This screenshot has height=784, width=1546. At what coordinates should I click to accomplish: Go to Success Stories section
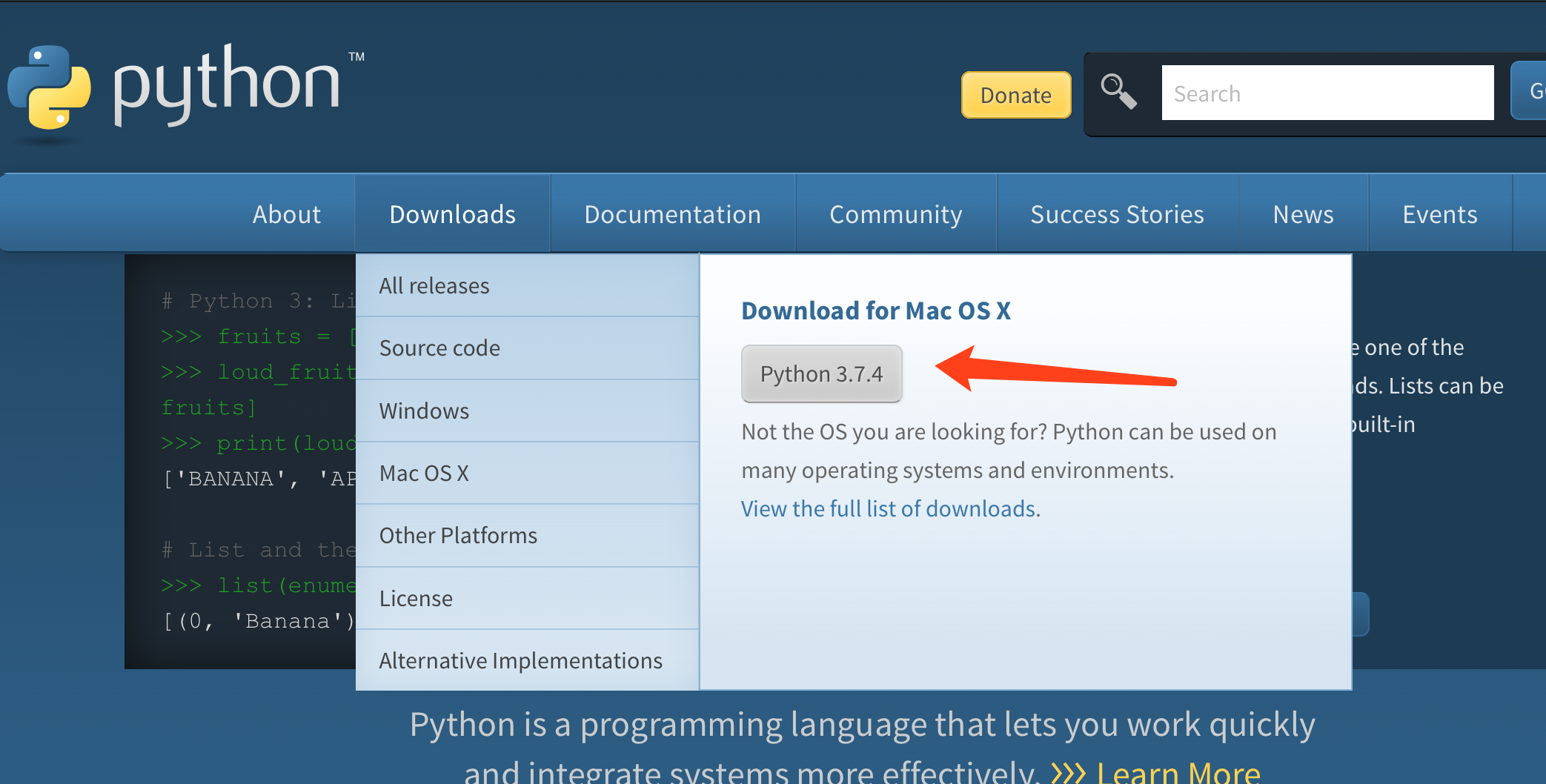click(x=1117, y=214)
